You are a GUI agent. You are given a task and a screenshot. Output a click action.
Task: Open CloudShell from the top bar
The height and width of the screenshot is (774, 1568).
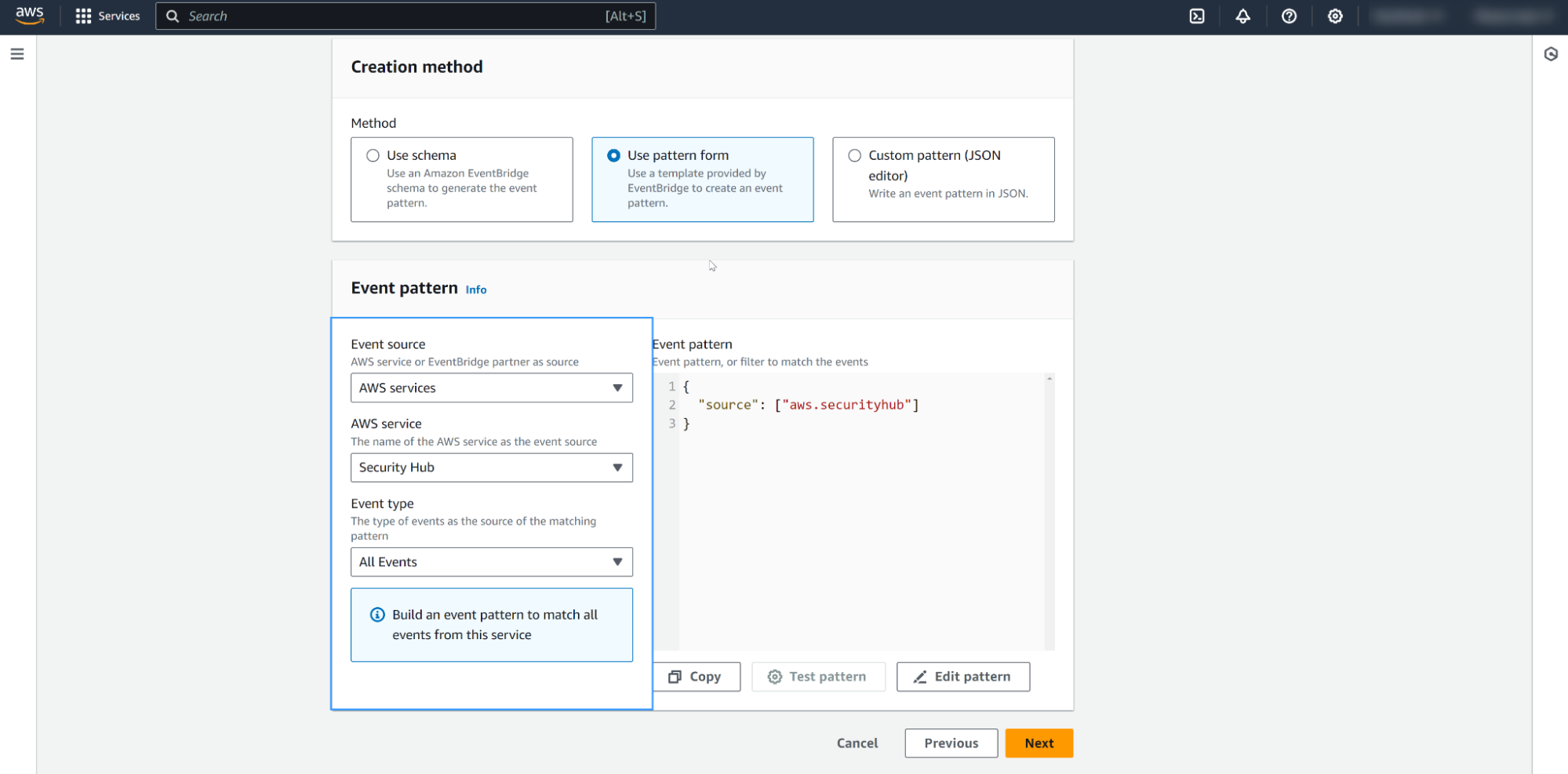(x=1197, y=16)
